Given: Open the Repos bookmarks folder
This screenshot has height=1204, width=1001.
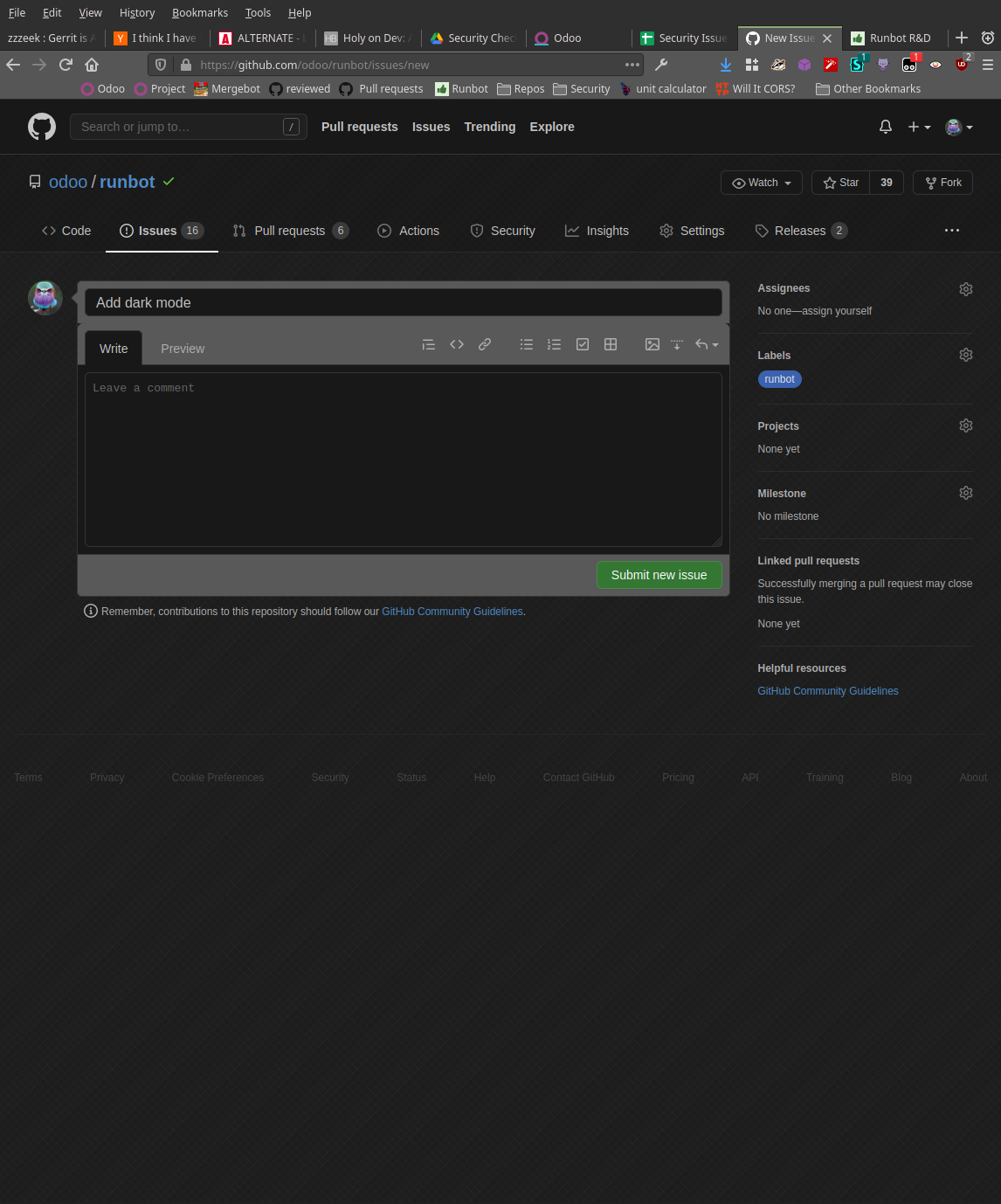Looking at the screenshot, I should click(x=521, y=88).
